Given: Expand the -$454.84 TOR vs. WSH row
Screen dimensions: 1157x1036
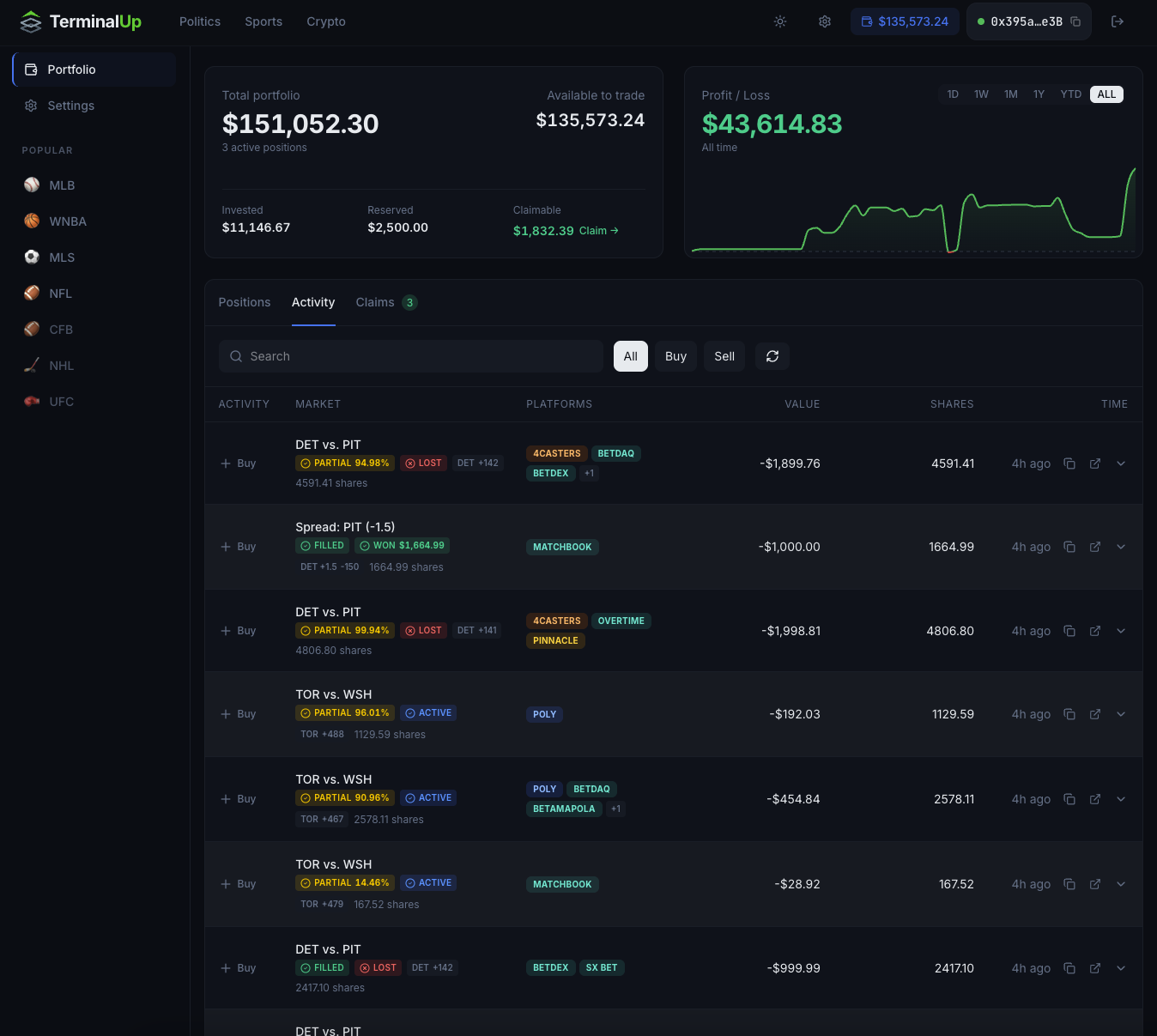Looking at the screenshot, I should click(1121, 799).
